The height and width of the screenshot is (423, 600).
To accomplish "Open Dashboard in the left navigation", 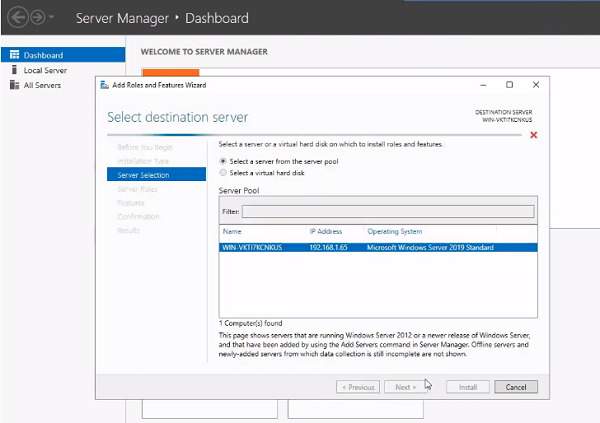I will coord(63,55).
